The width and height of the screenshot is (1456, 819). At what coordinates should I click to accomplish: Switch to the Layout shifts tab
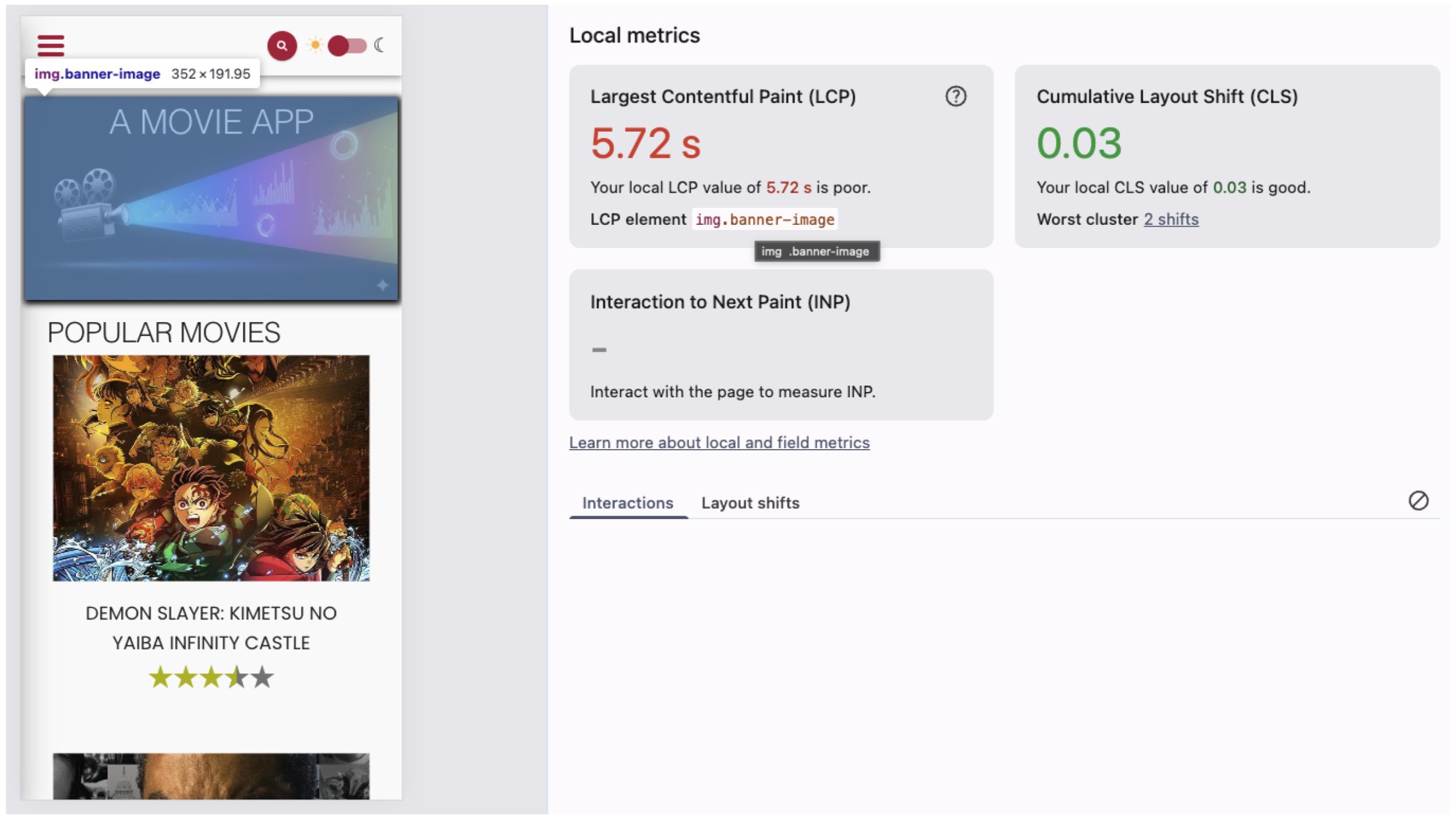(x=750, y=503)
